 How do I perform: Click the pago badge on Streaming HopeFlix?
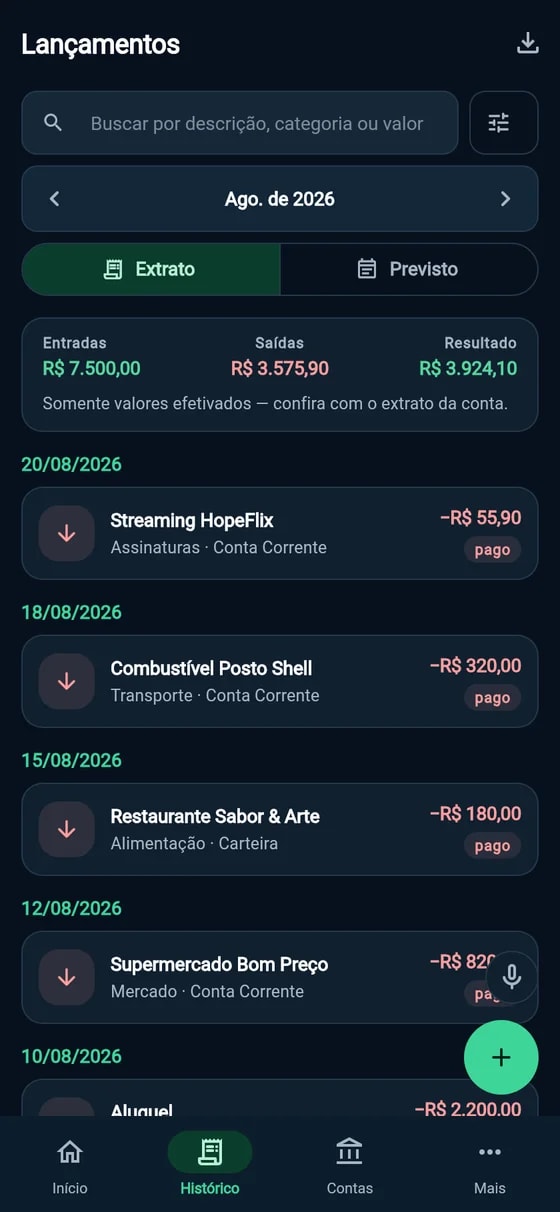click(492, 549)
